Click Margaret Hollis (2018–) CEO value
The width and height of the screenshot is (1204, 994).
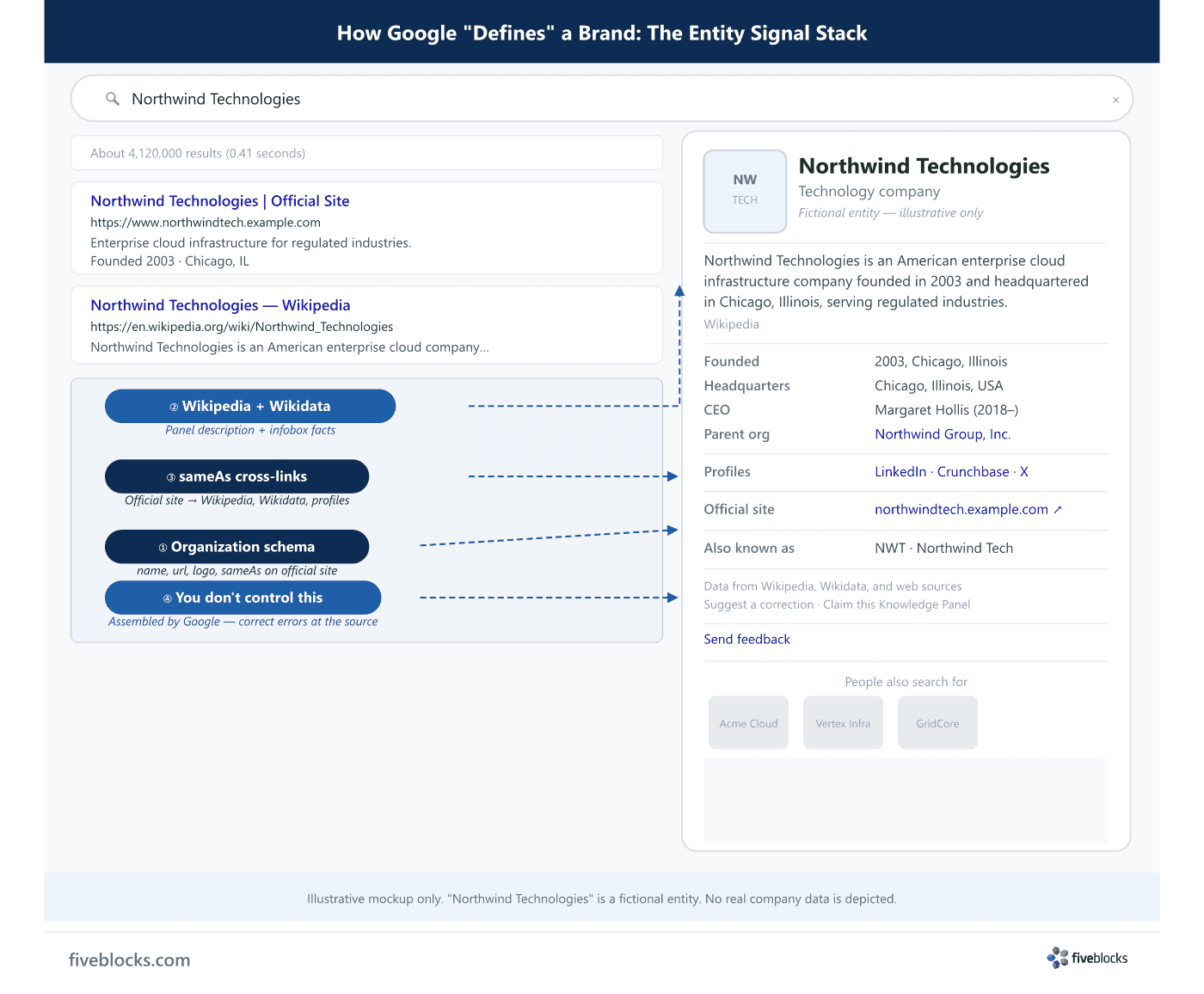pos(946,410)
